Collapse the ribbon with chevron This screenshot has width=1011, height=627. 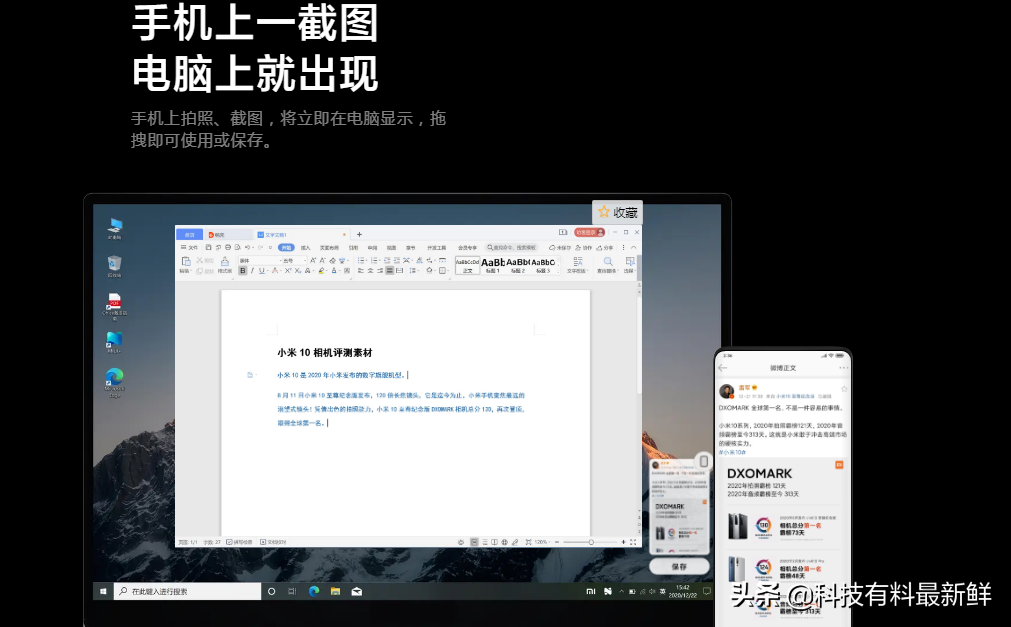point(633,248)
